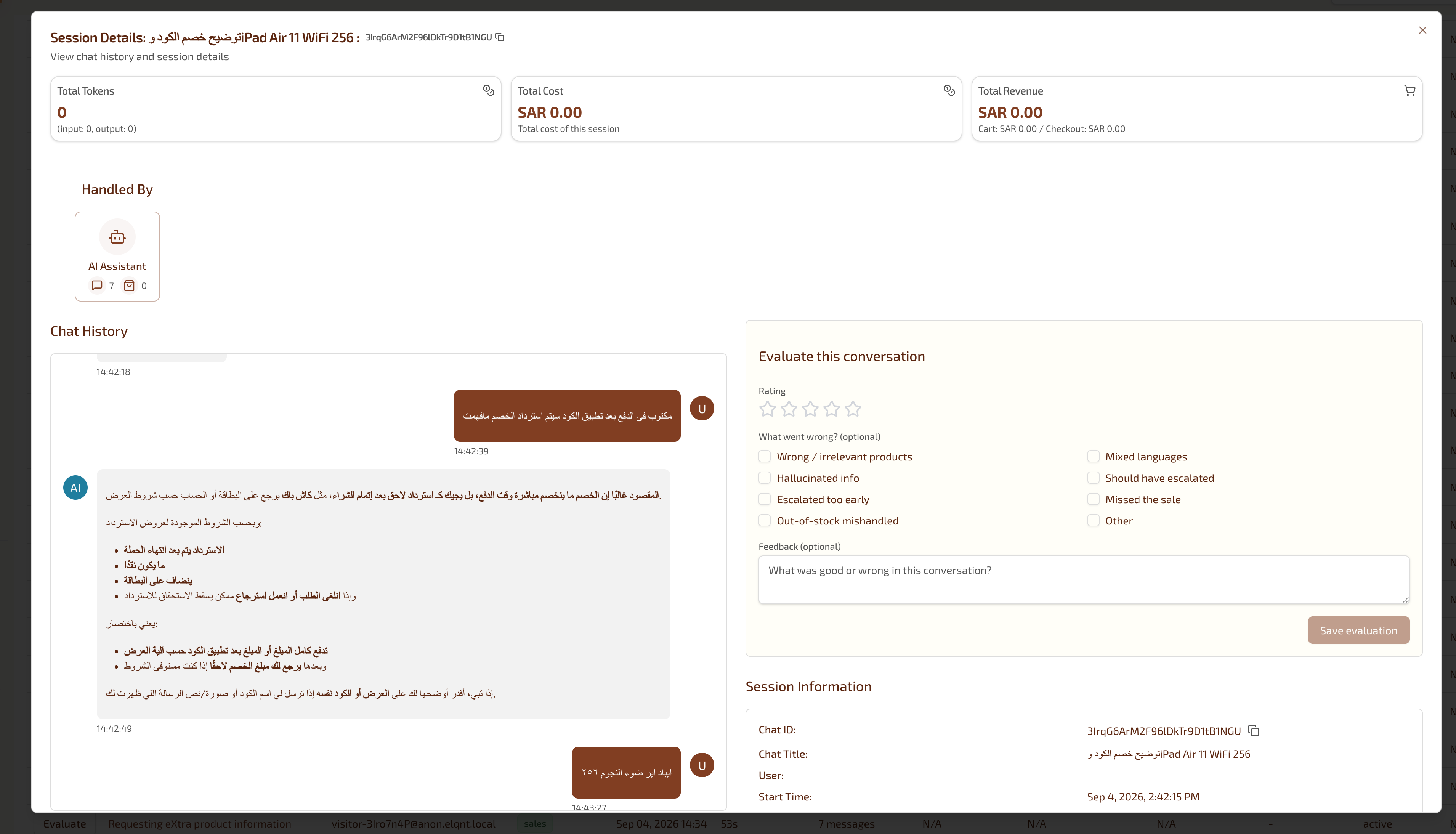Click the message count icon under AI Assistant

[97, 285]
